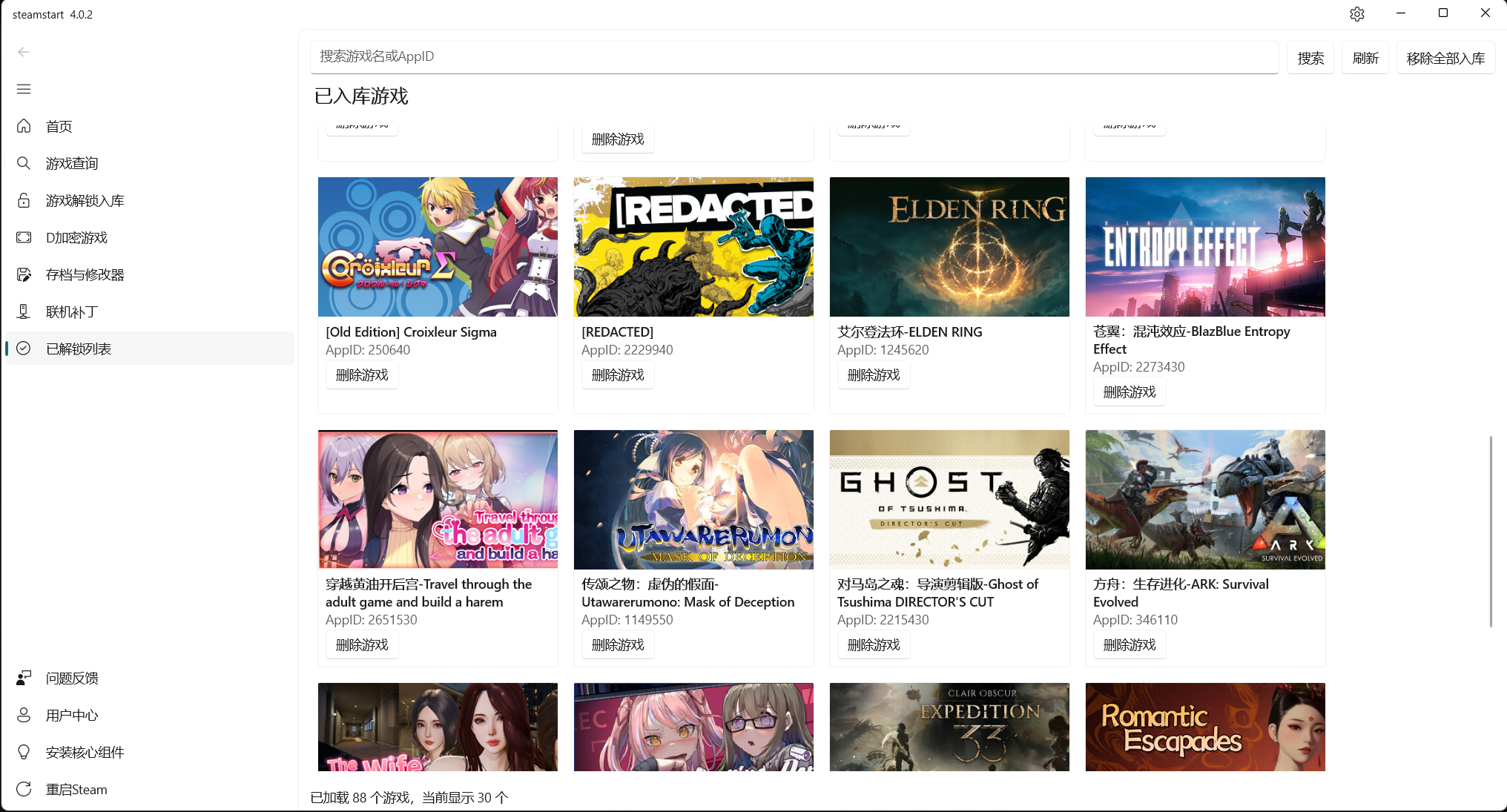The height and width of the screenshot is (812, 1507).
Task: Click 删除游戏 for [REDACTED]
Action: pos(618,375)
